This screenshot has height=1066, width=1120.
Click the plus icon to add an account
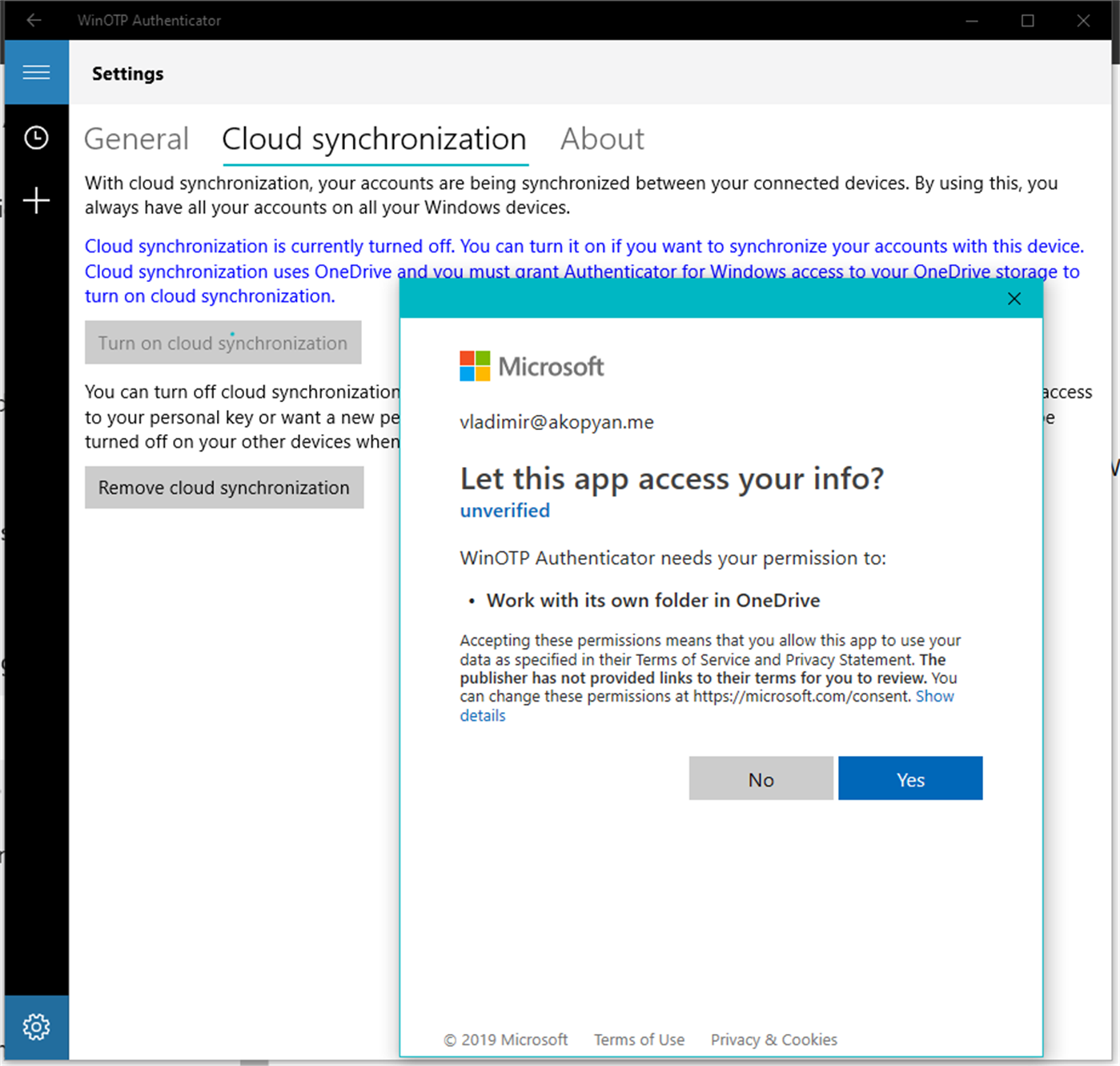tap(36, 200)
